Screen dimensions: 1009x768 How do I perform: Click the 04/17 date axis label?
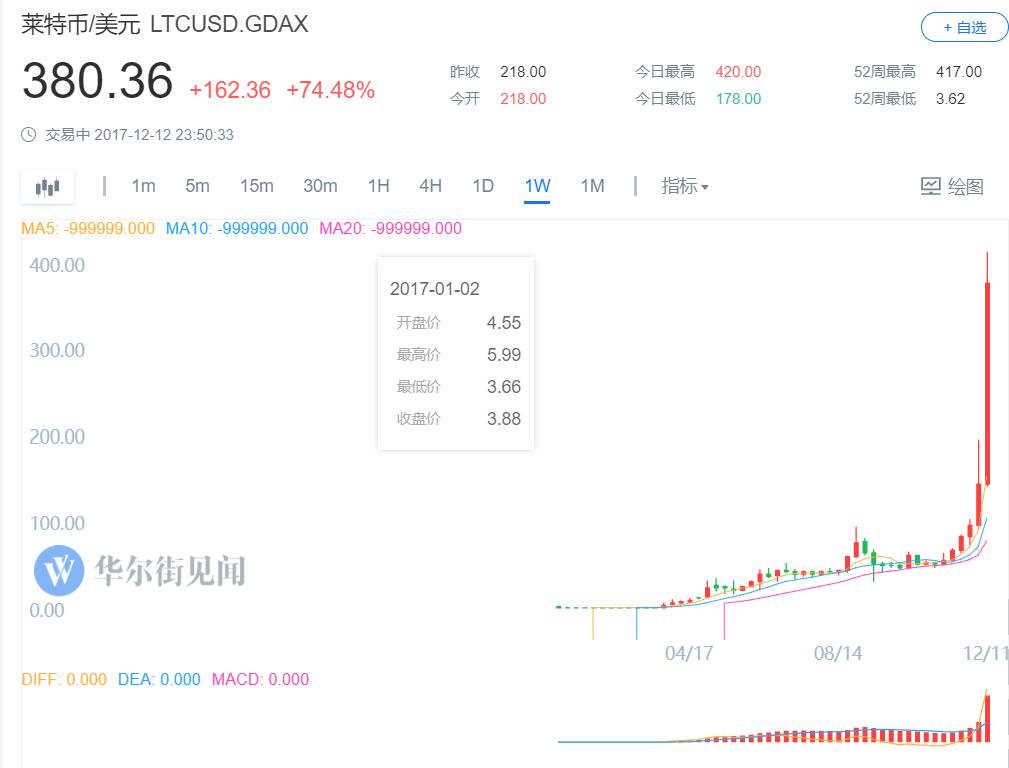click(689, 653)
